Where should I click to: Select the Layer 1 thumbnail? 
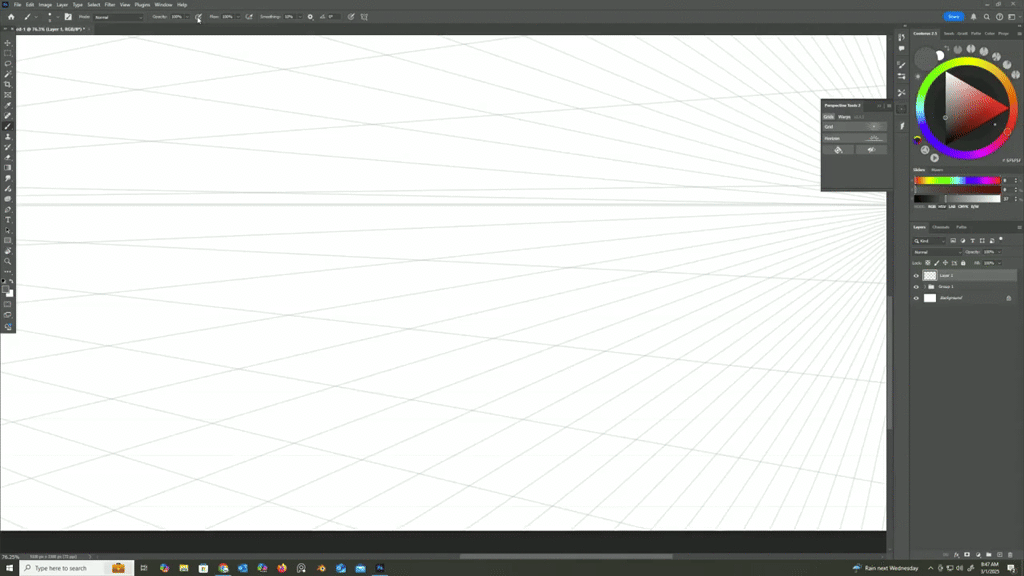point(930,276)
